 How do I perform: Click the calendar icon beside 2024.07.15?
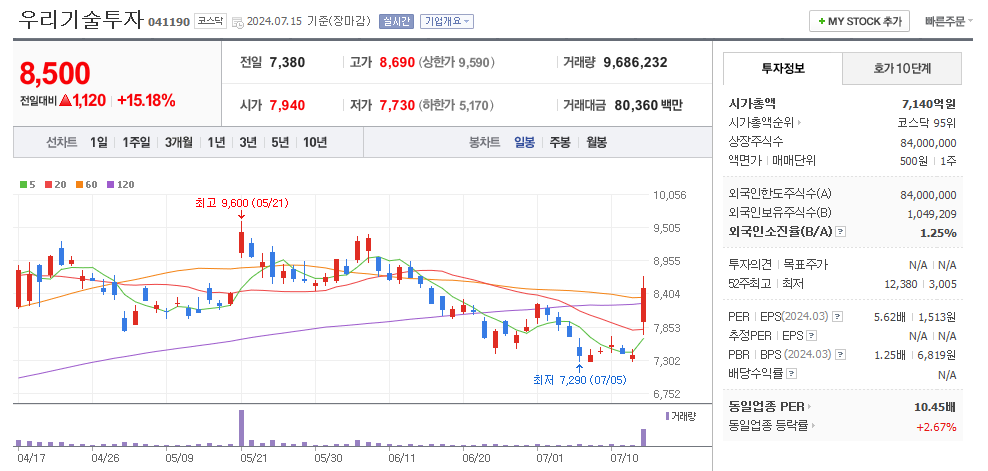[238, 22]
